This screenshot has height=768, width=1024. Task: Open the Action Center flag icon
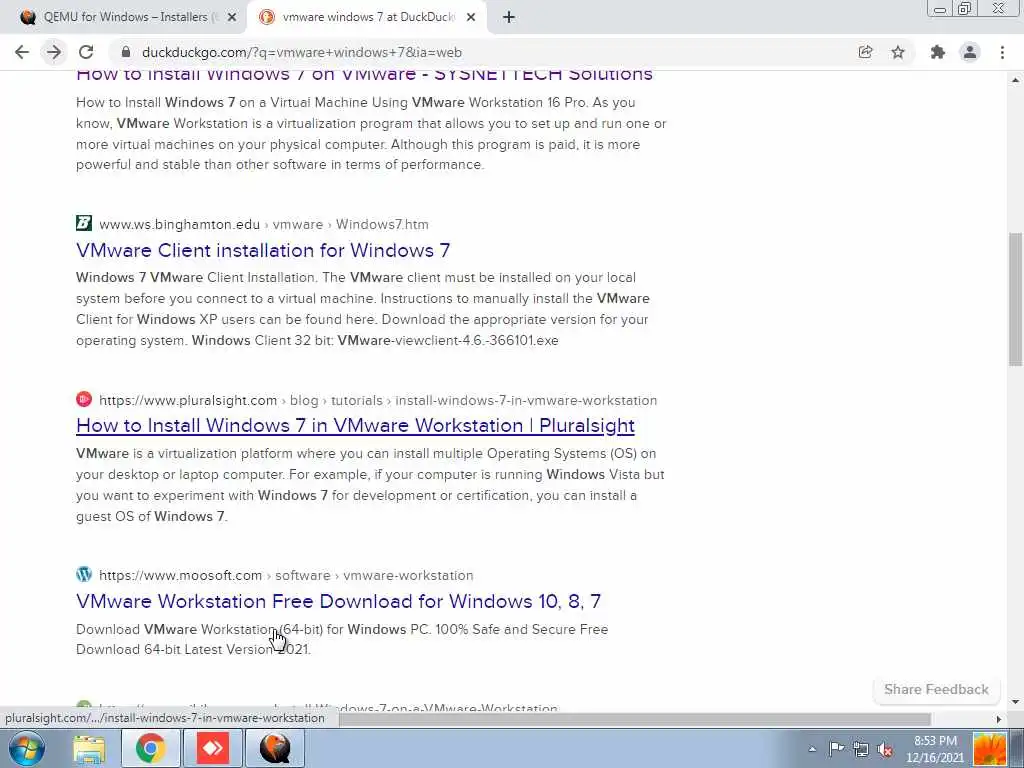[x=837, y=749]
